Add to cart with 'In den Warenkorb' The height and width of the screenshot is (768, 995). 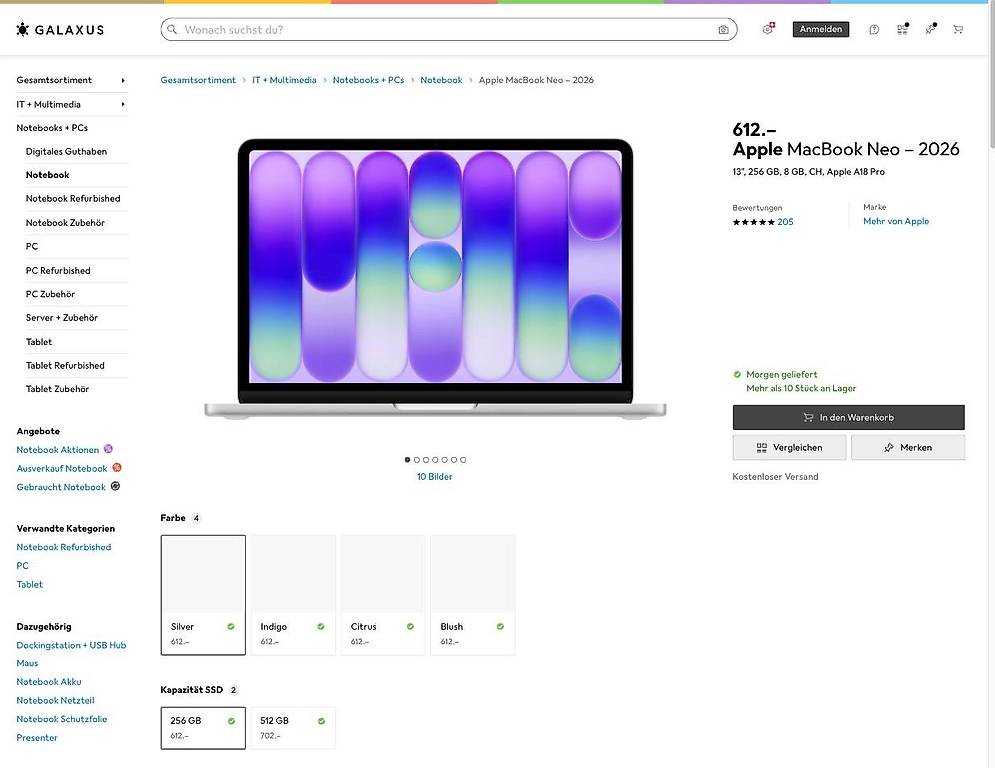click(848, 418)
